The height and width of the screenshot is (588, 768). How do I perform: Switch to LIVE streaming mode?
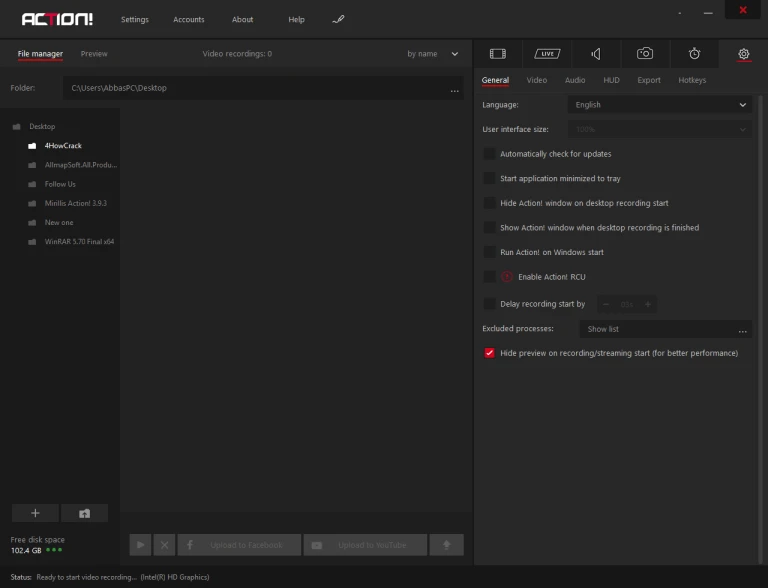[x=547, y=53]
